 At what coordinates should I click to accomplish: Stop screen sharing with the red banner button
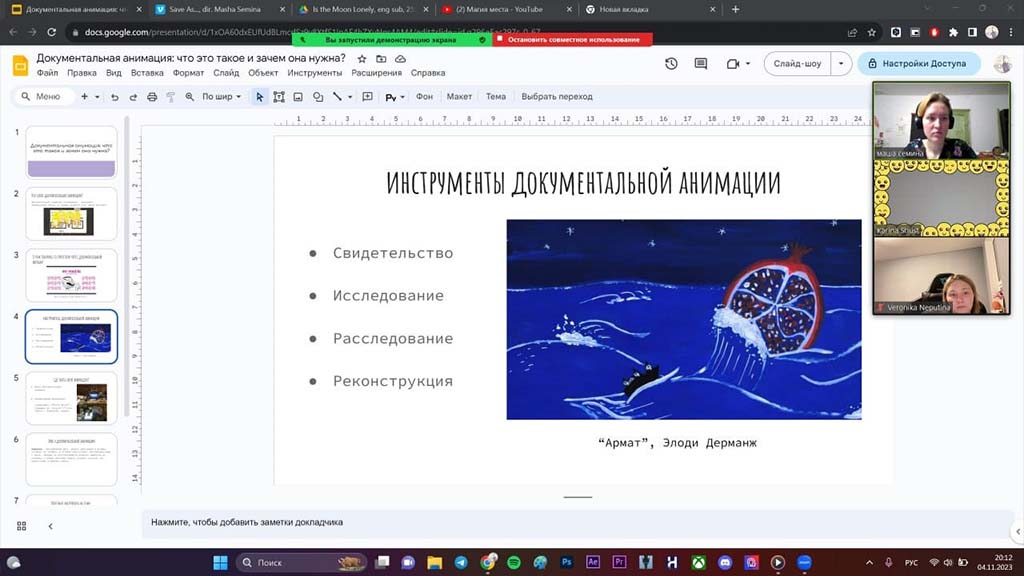point(572,40)
